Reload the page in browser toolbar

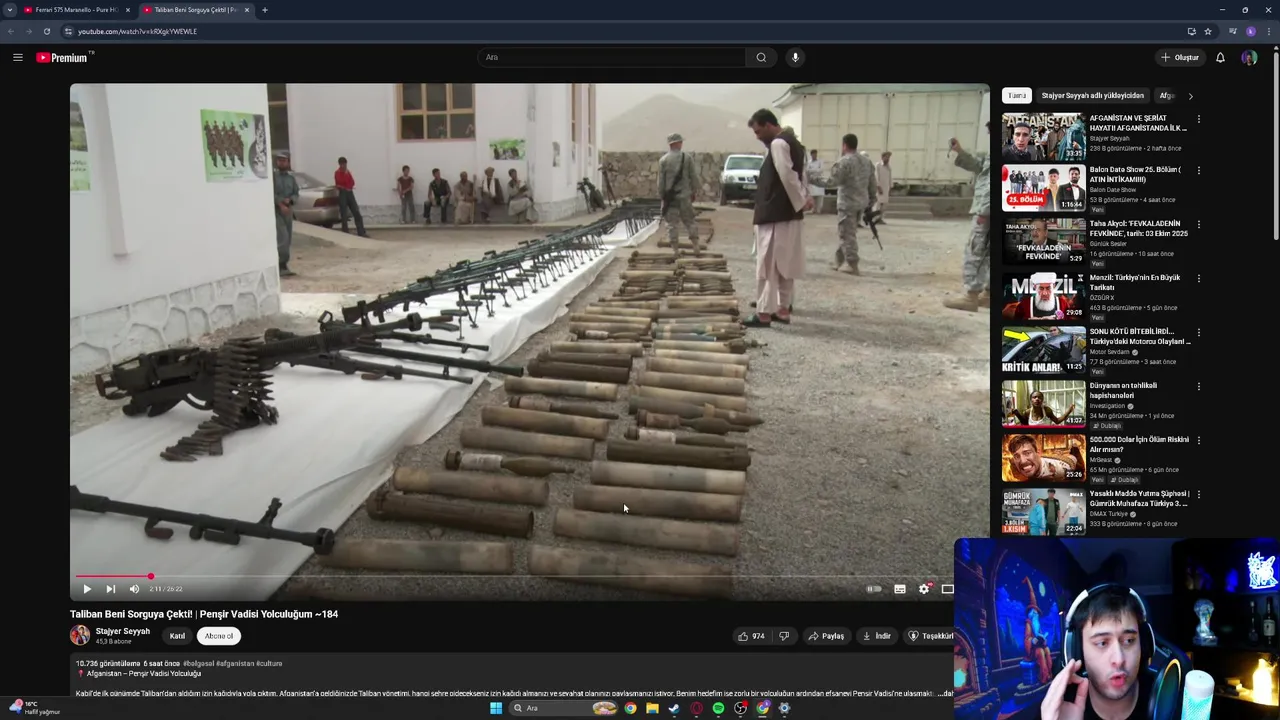click(x=46, y=32)
